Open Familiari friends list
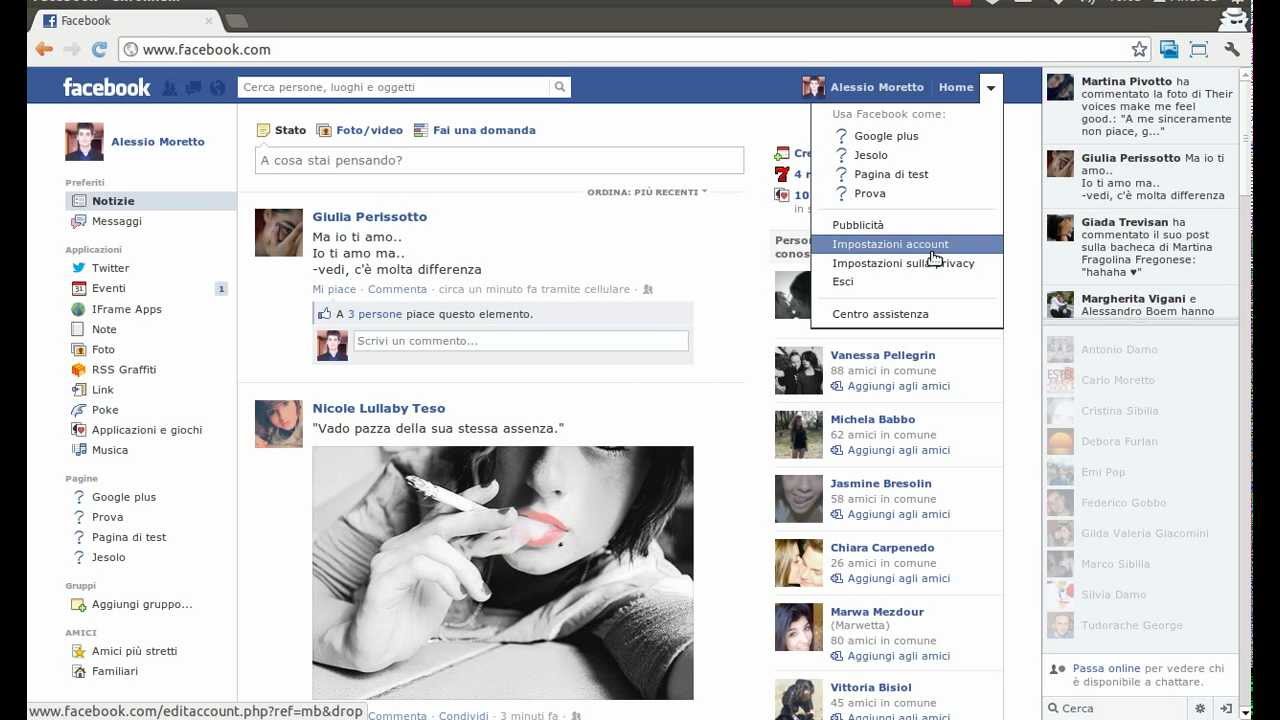Viewport: 1280px width, 720px height. click(115, 671)
